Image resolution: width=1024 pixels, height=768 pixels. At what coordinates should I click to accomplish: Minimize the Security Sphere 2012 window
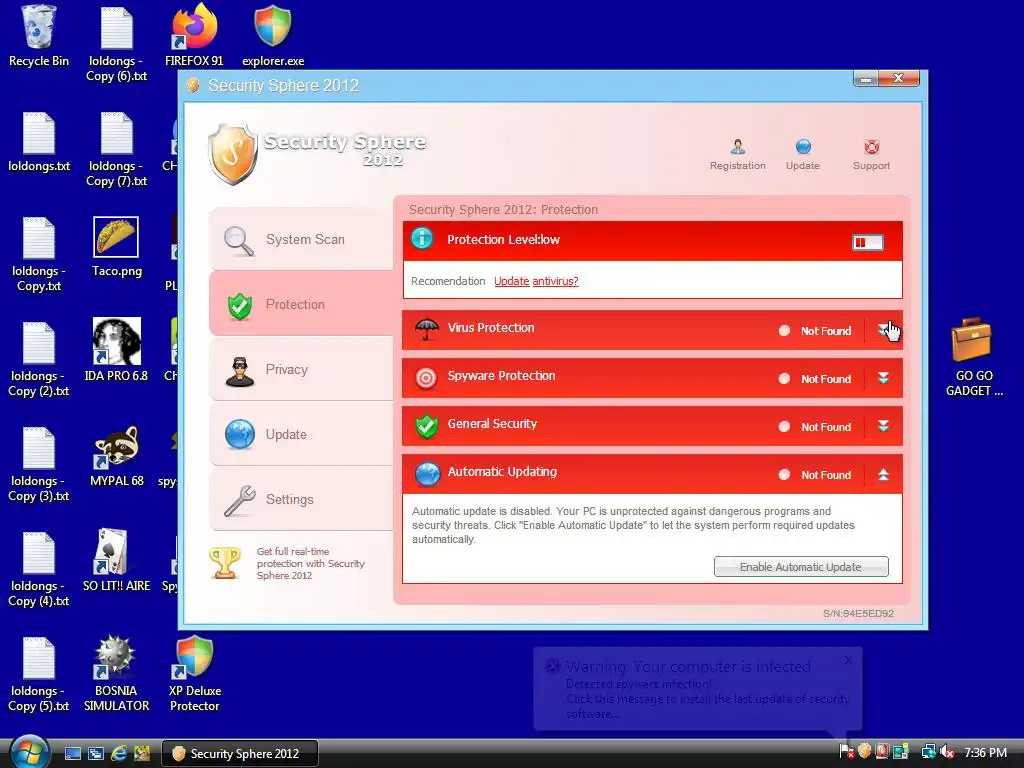866,78
